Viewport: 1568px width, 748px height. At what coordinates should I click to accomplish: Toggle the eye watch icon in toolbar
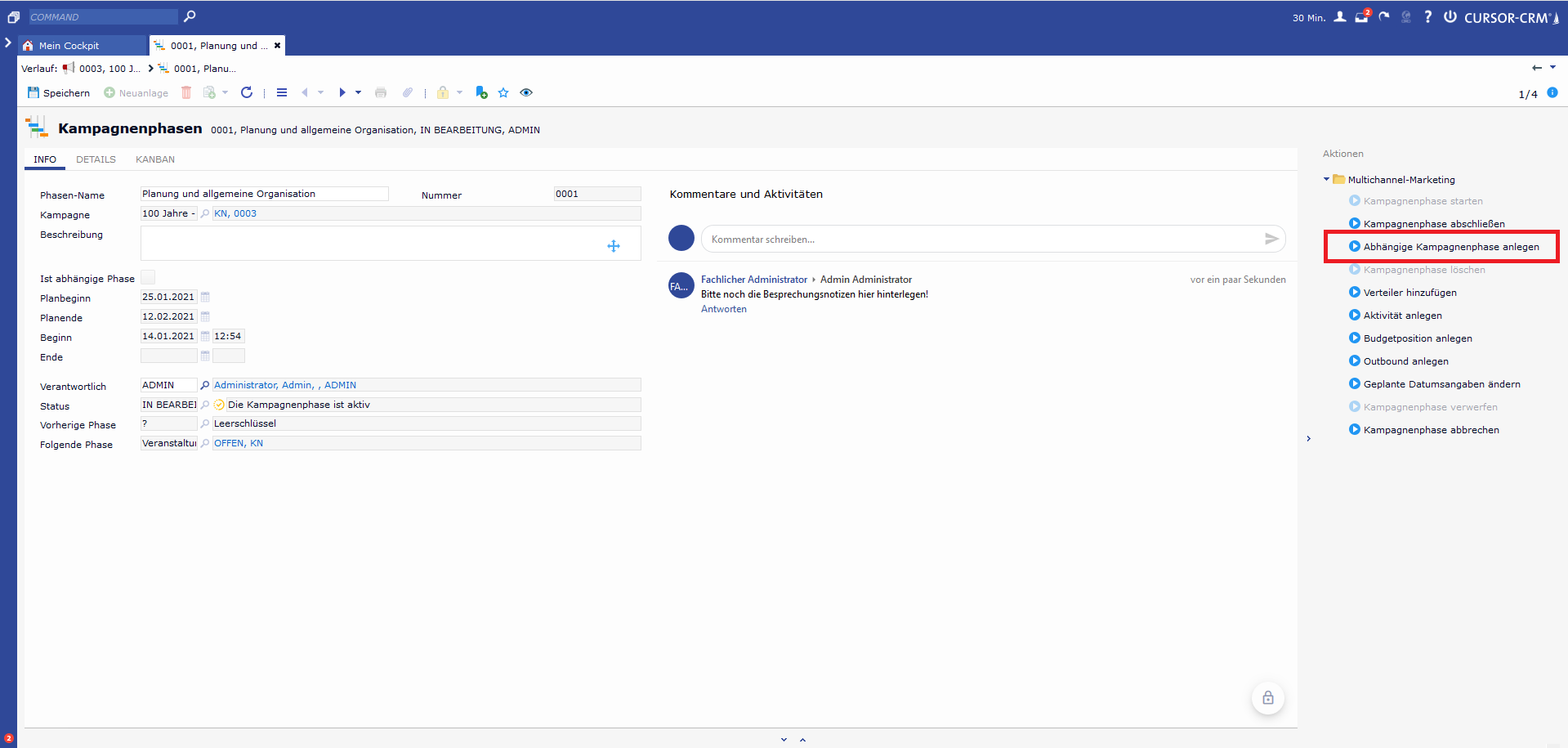click(x=526, y=92)
